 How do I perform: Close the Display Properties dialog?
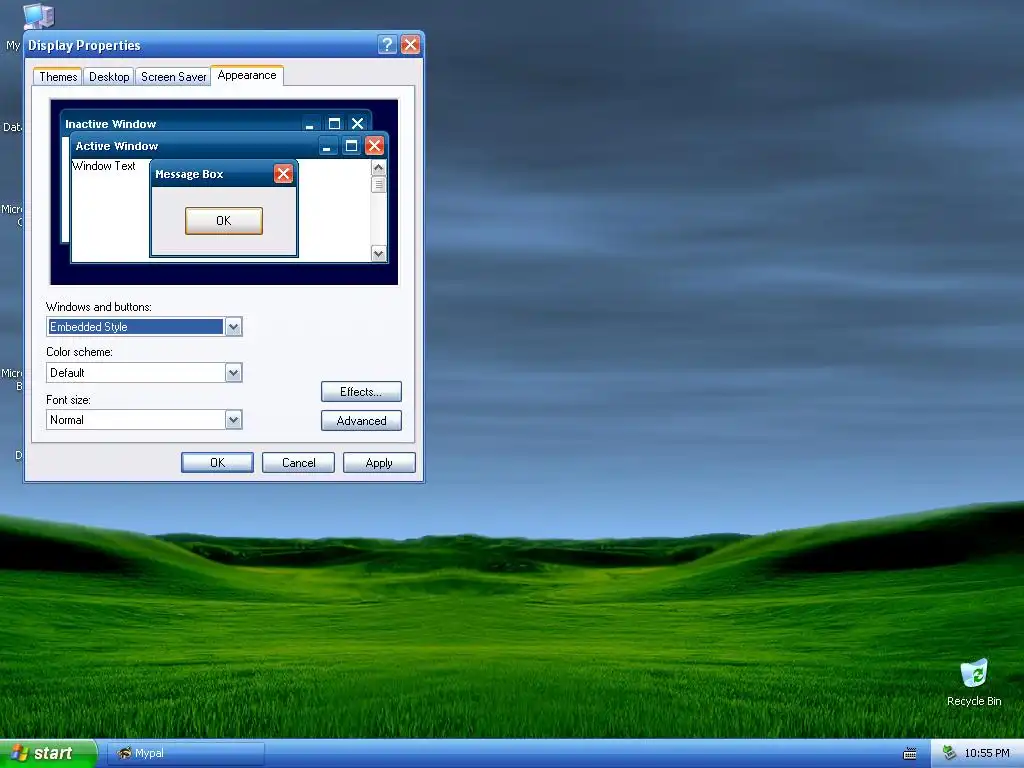click(410, 44)
